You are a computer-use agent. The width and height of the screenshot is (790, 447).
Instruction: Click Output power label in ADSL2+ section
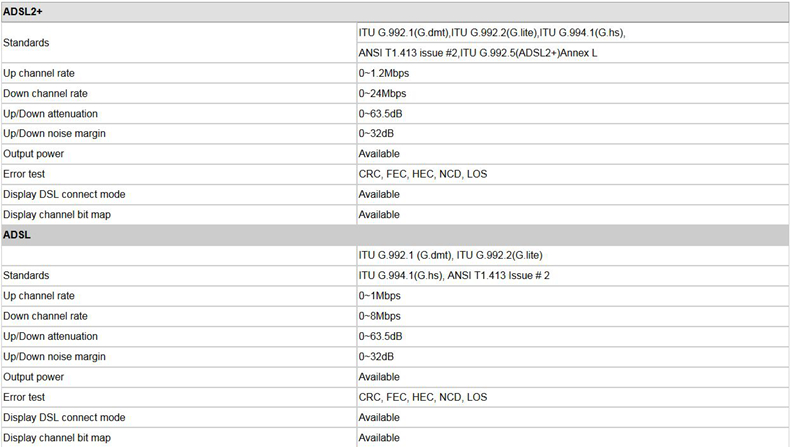tap(33, 154)
